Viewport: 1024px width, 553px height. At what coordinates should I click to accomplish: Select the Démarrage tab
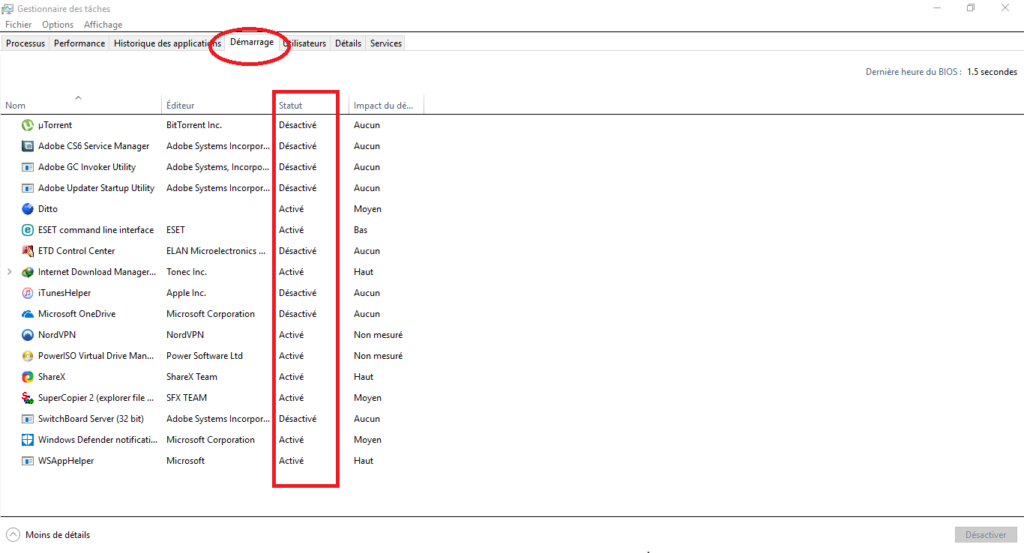(x=252, y=42)
